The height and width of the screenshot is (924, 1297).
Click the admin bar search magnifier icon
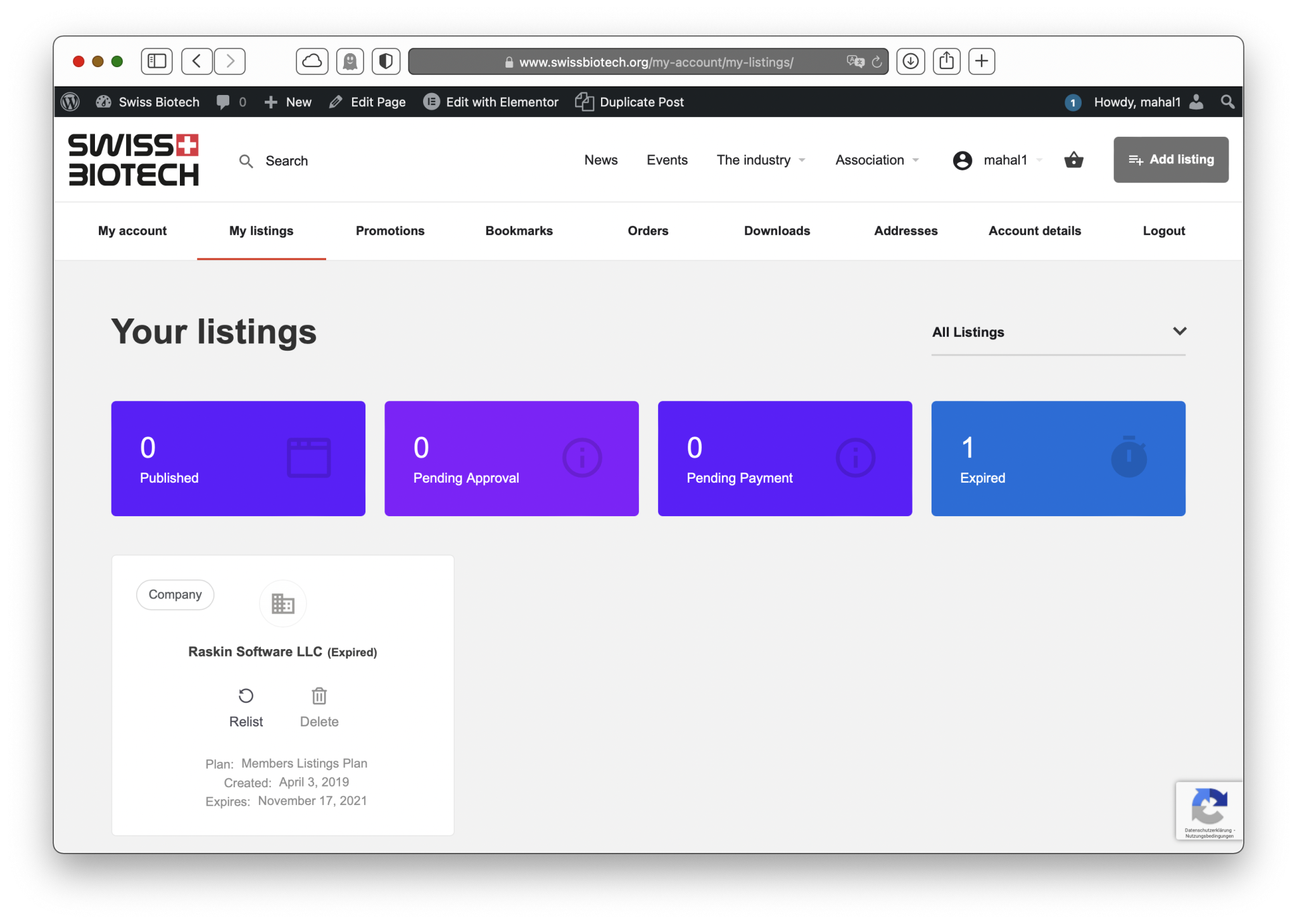click(1227, 102)
